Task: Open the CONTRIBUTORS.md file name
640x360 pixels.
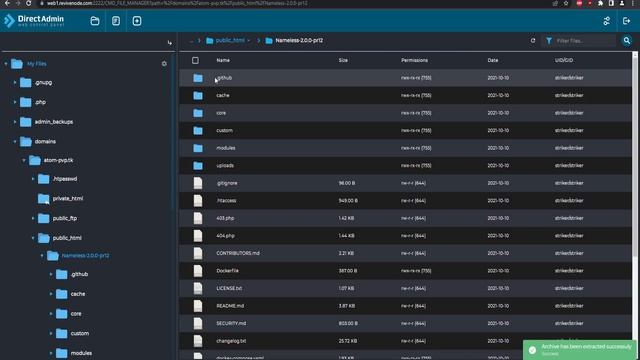Action: tap(238, 253)
